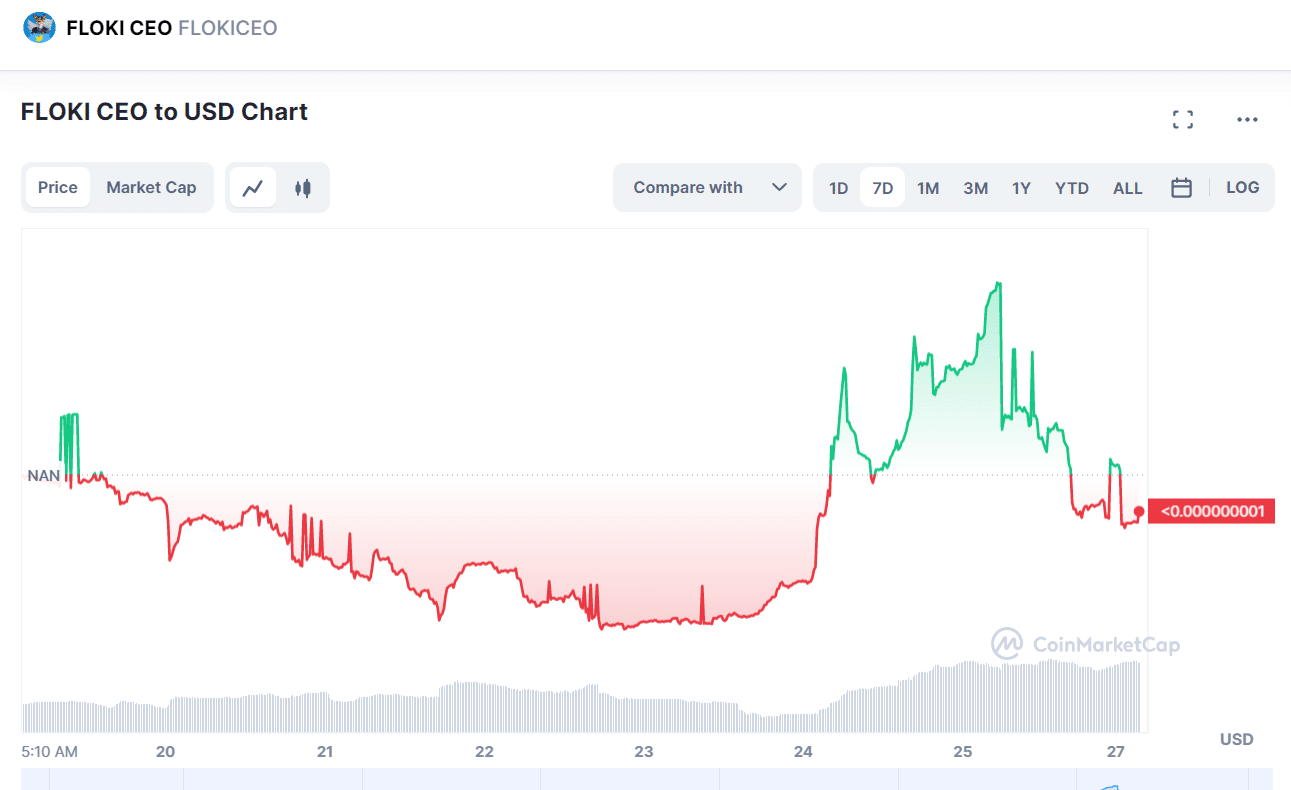Screen dimensions: 1291x790
Task: Click the 5:10 AM time axis label
Action: click(50, 751)
